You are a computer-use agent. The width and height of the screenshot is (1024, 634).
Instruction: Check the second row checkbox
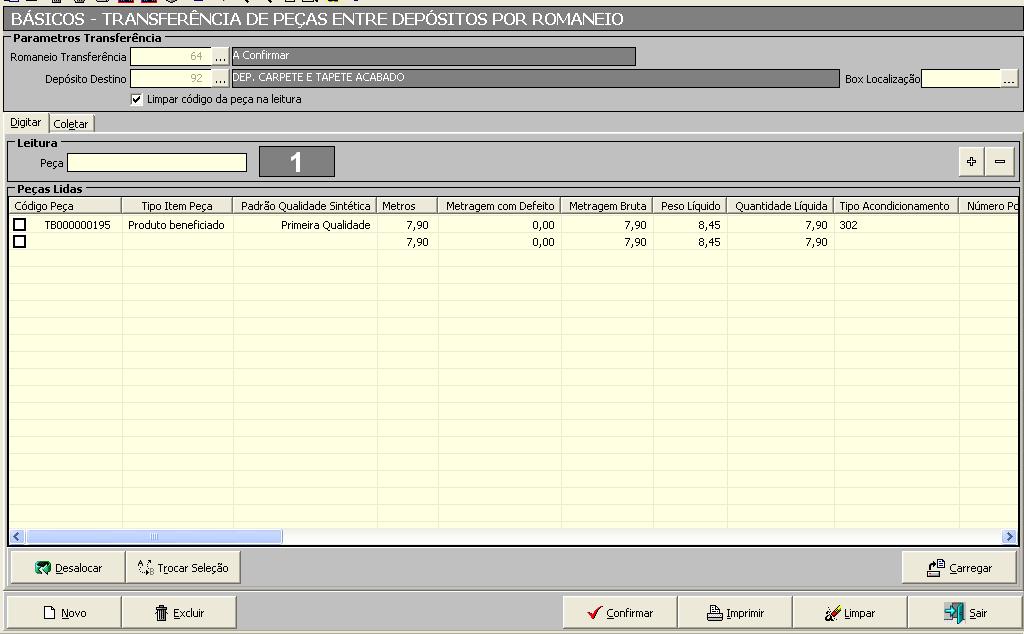pyautogui.click(x=19, y=242)
